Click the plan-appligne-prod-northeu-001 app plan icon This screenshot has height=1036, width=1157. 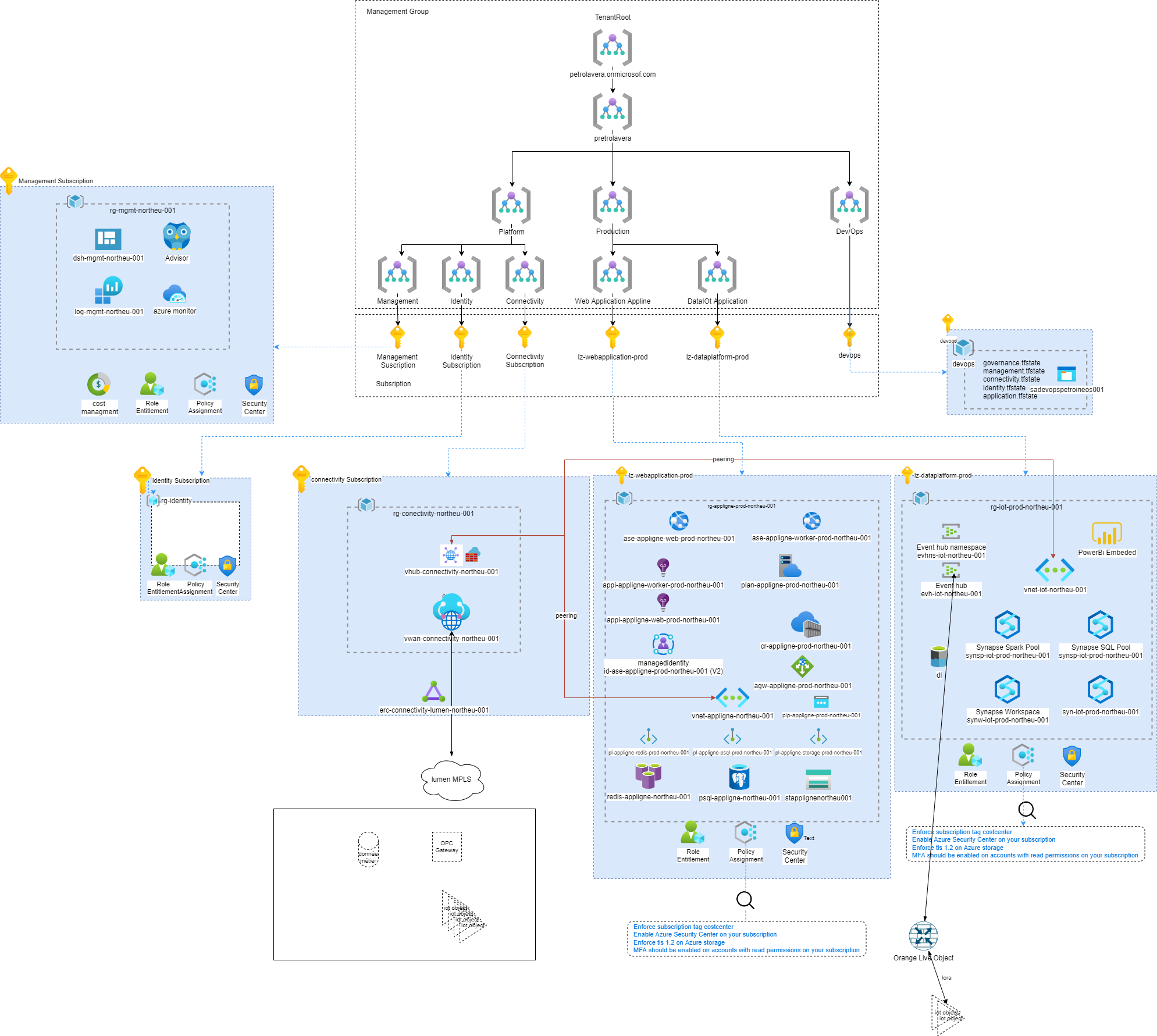(x=790, y=565)
